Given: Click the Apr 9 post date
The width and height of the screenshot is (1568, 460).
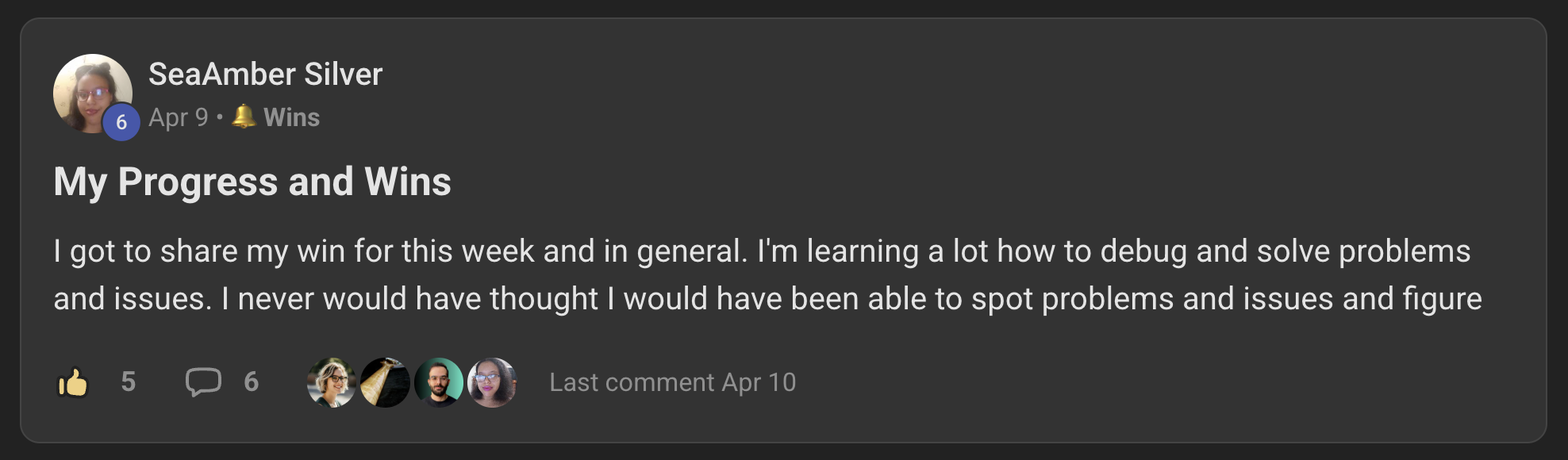Looking at the screenshot, I should coord(178,117).
